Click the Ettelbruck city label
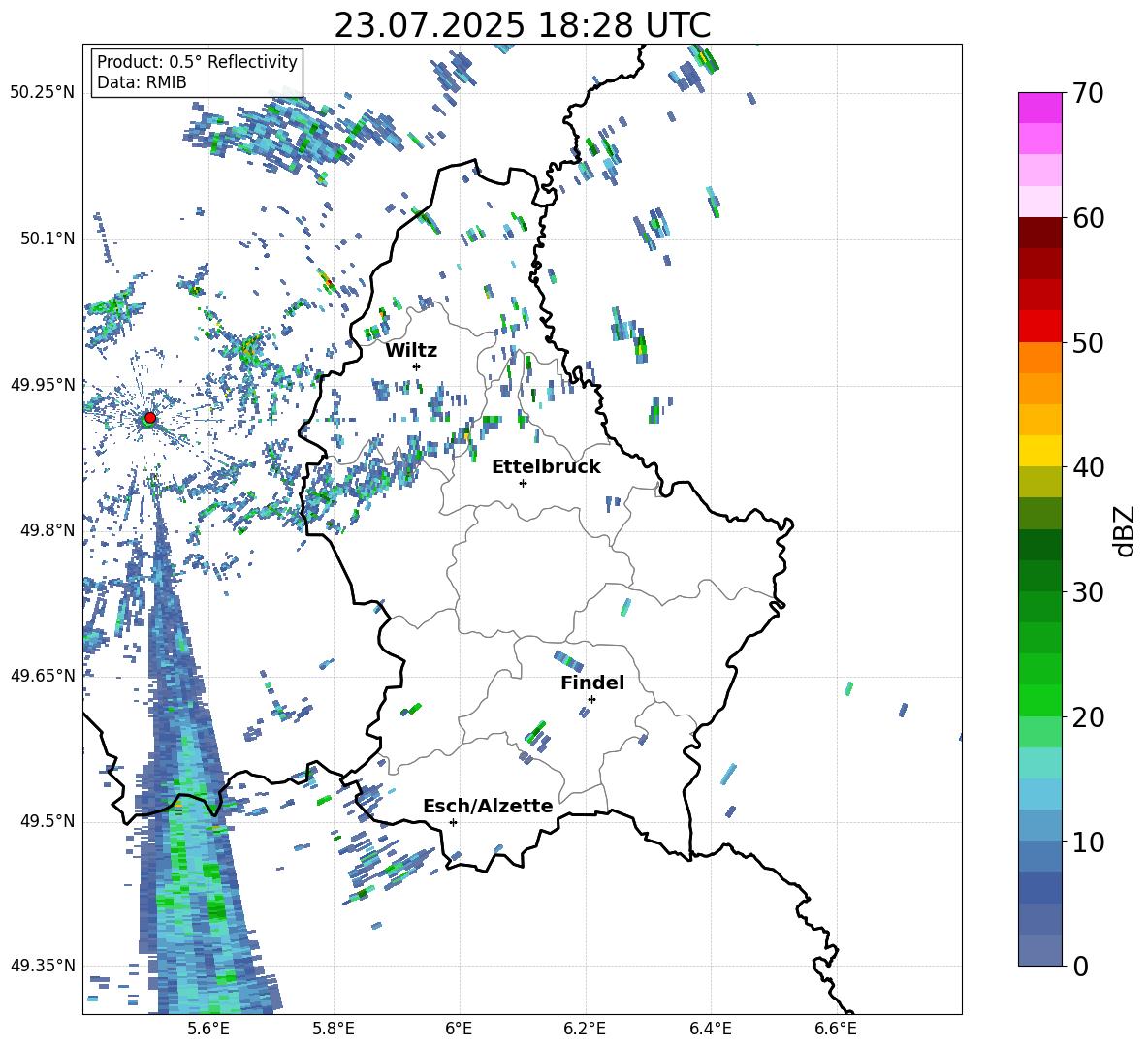This screenshot has width=1148, height=1048. [x=546, y=467]
